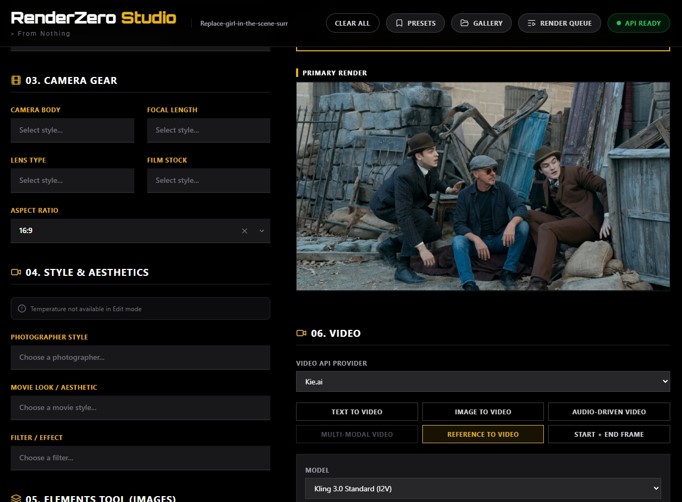
Task: Open the Movie Look / Aesthetic chooser
Action: [140, 408]
